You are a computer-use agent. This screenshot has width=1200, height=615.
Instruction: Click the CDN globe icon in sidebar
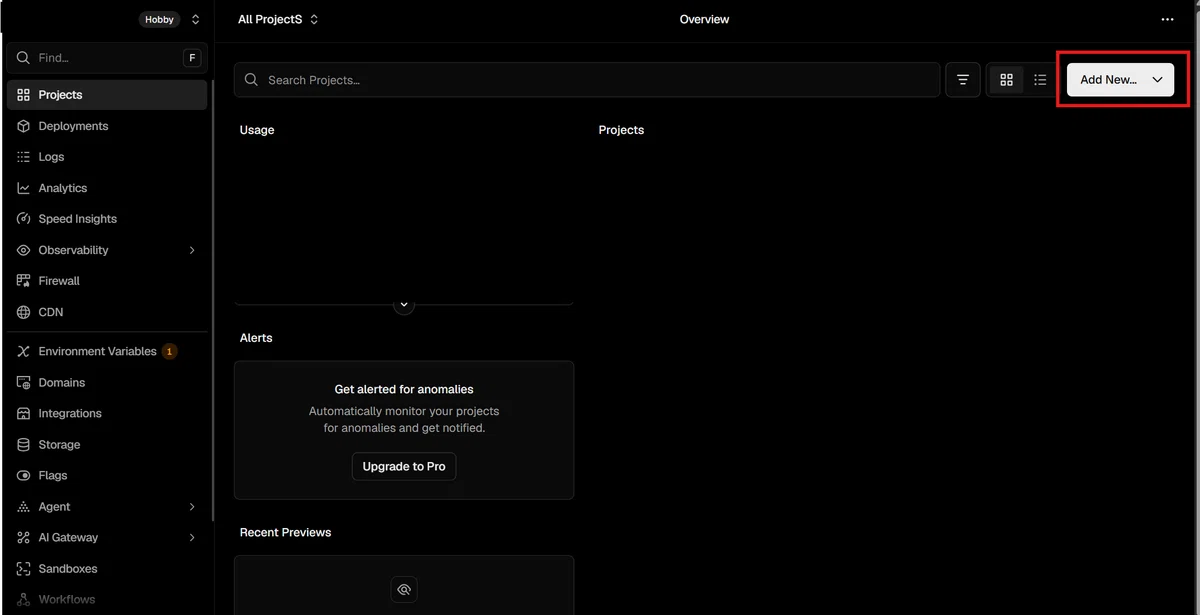(x=24, y=312)
